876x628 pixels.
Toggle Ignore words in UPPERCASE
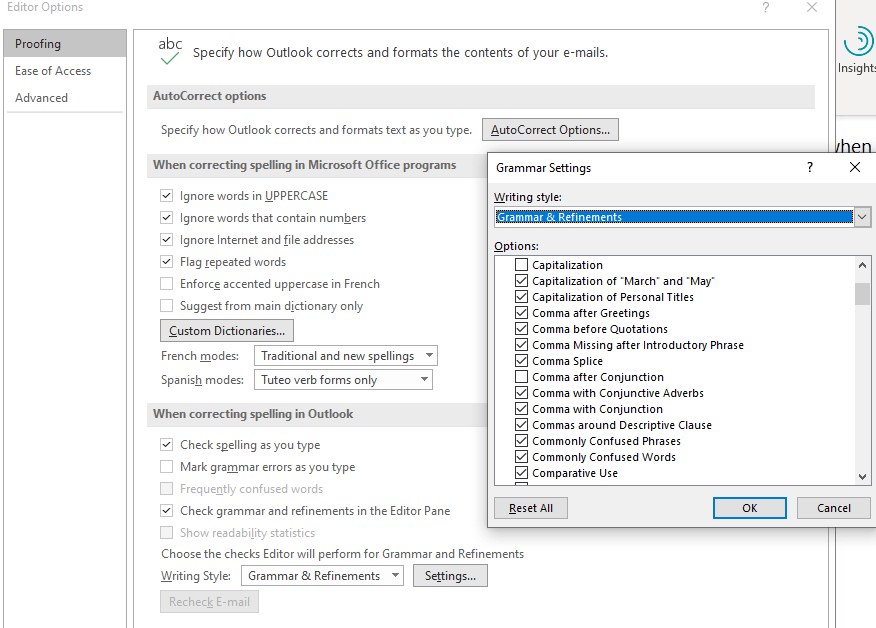(x=166, y=196)
